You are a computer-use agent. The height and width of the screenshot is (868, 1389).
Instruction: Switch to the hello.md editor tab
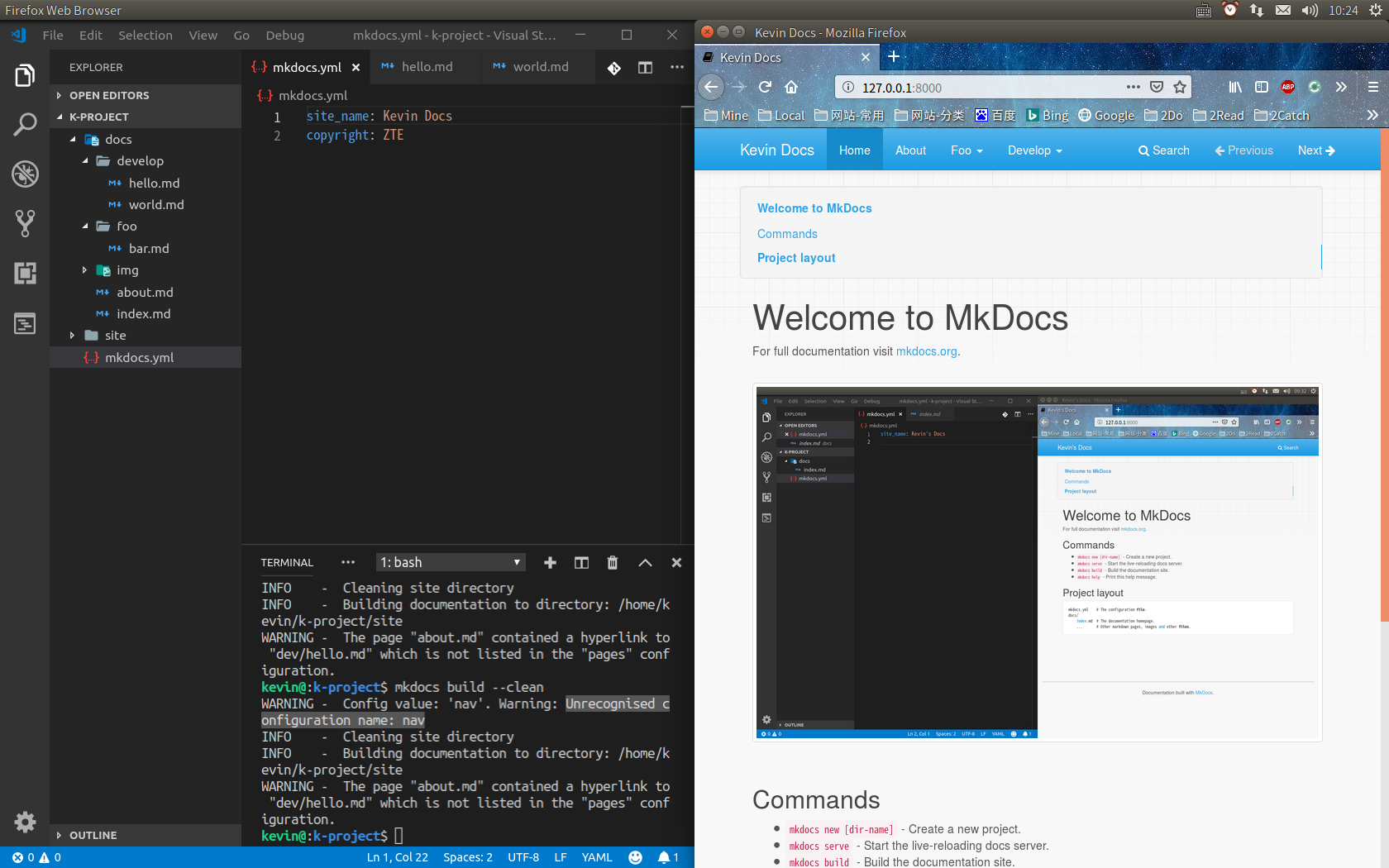point(426,67)
